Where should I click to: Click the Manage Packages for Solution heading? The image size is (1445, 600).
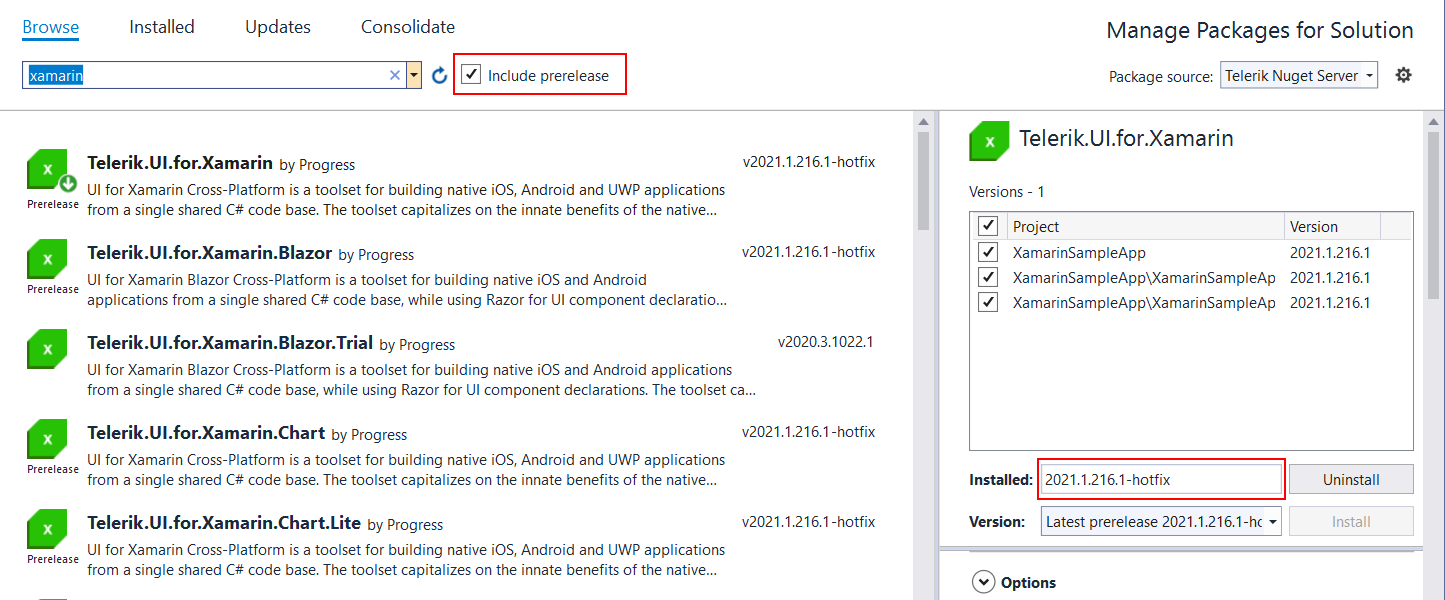1260,30
